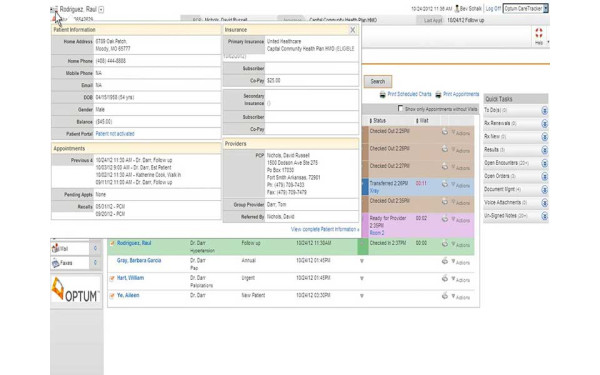
Task: Click the Faxes count value
Action: [95, 263]
